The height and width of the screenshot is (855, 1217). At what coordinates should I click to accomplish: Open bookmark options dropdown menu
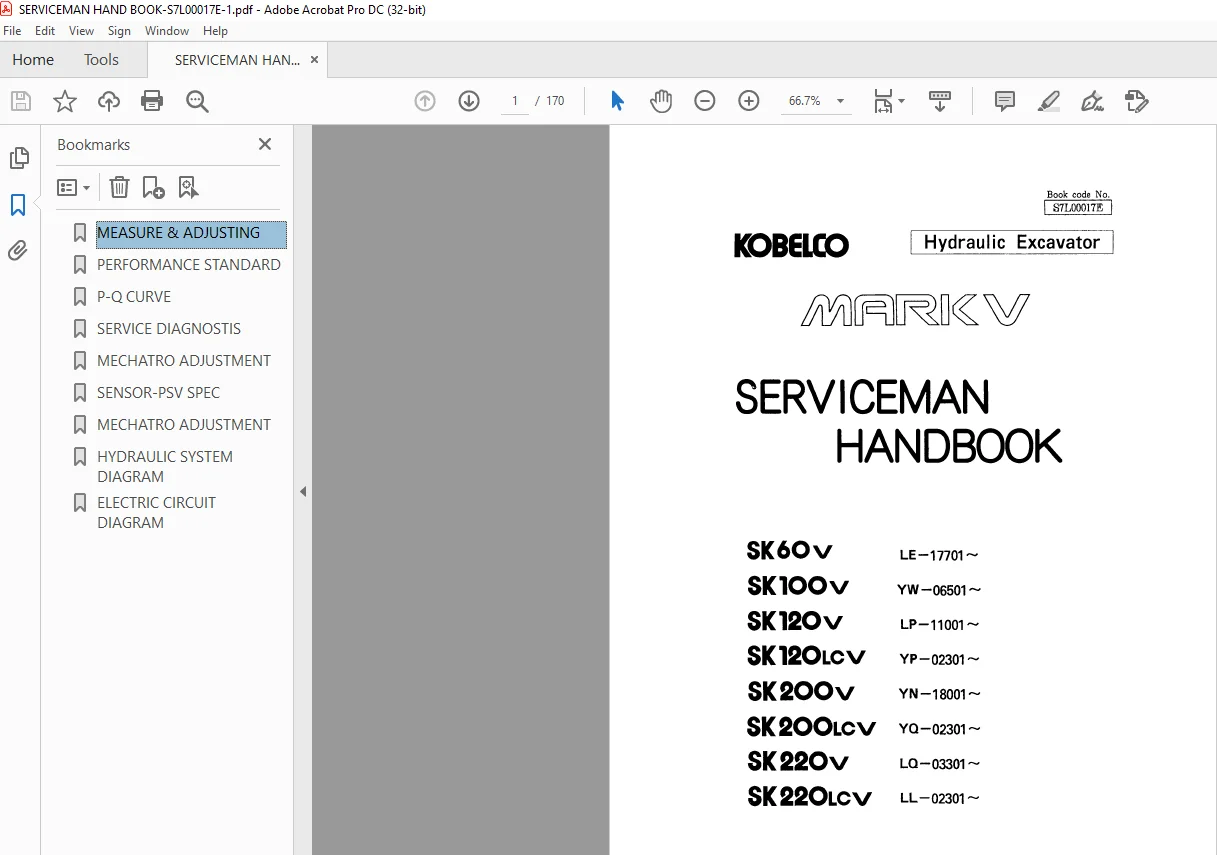coord(74,187)
